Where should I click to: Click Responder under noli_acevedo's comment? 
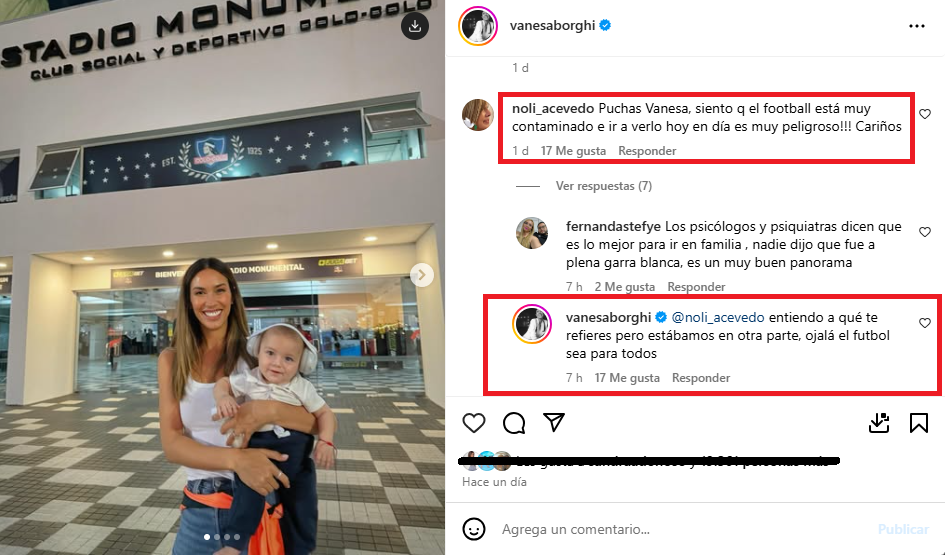point(647,151)
